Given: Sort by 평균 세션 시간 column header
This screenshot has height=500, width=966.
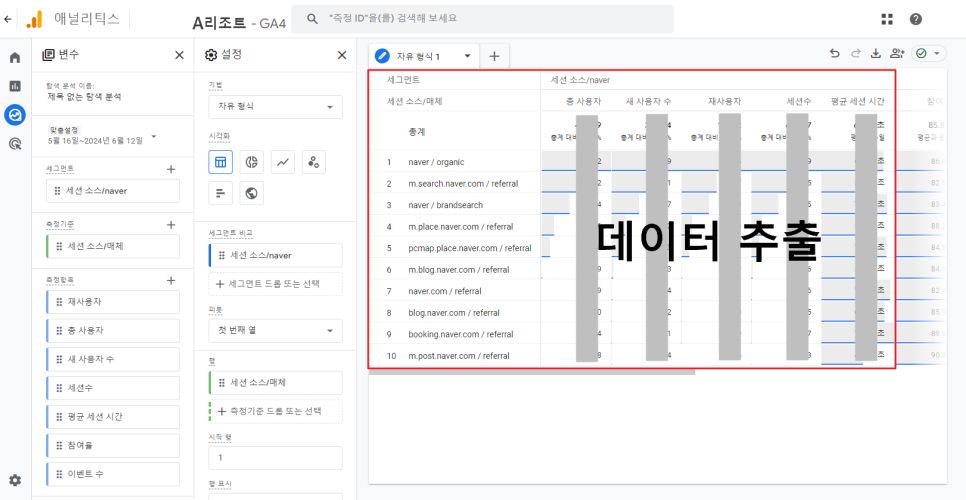Looking at the screenshot, I should click(x=857, y=102).
